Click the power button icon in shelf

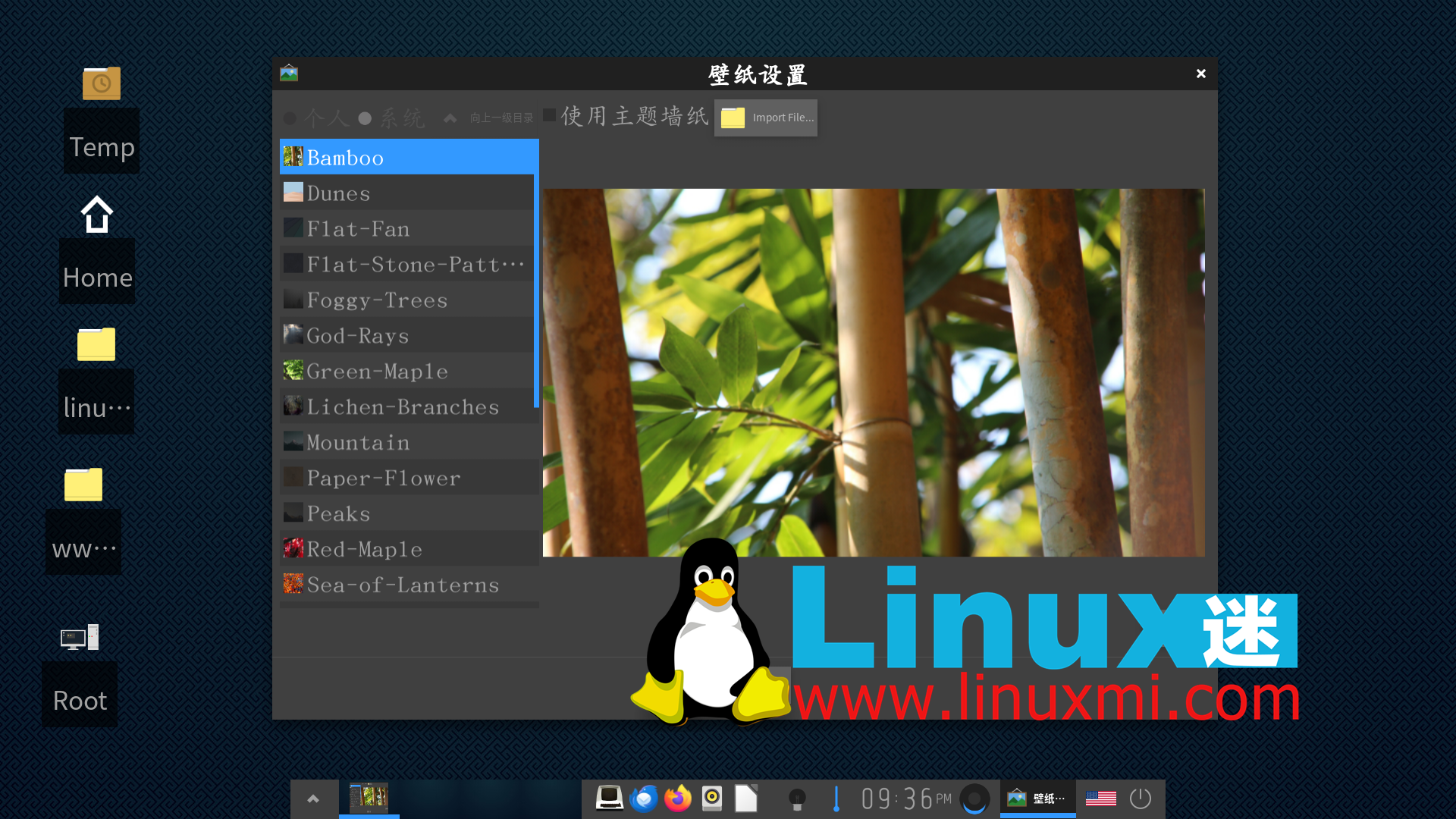[1141, 799]
